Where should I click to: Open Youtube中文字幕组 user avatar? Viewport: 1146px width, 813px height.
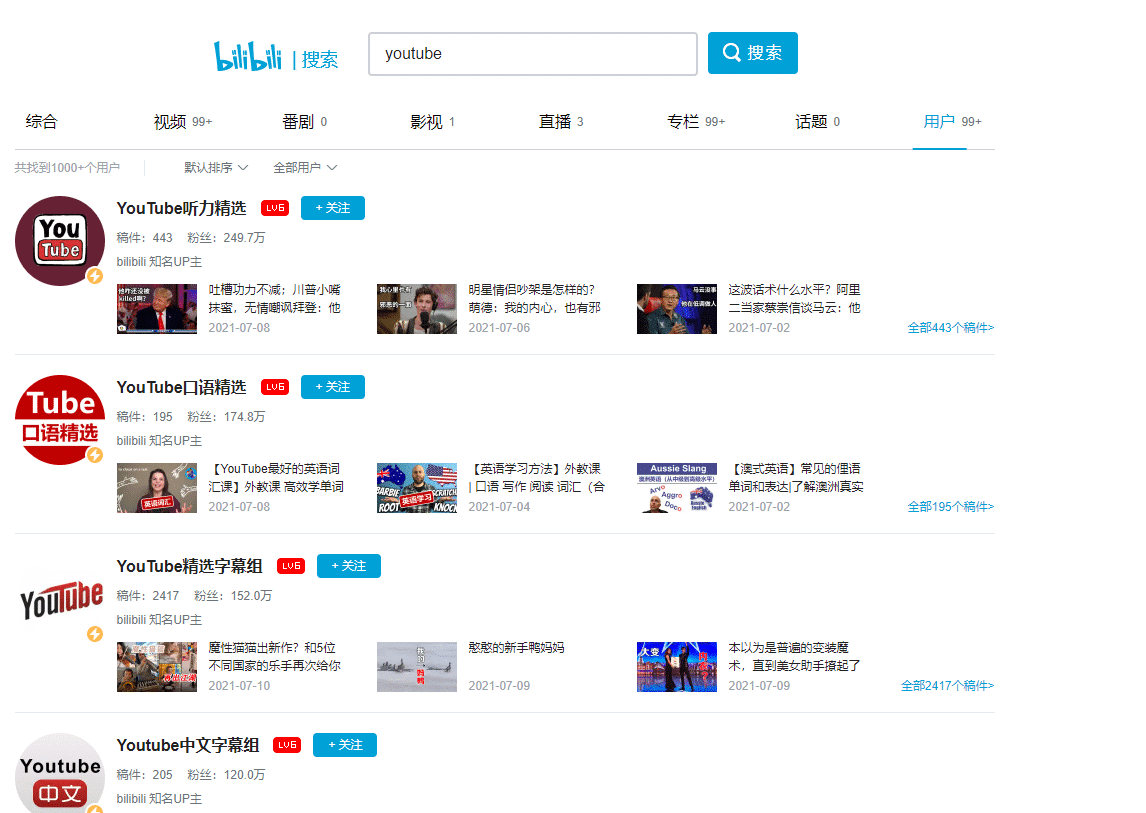(60, 773)
